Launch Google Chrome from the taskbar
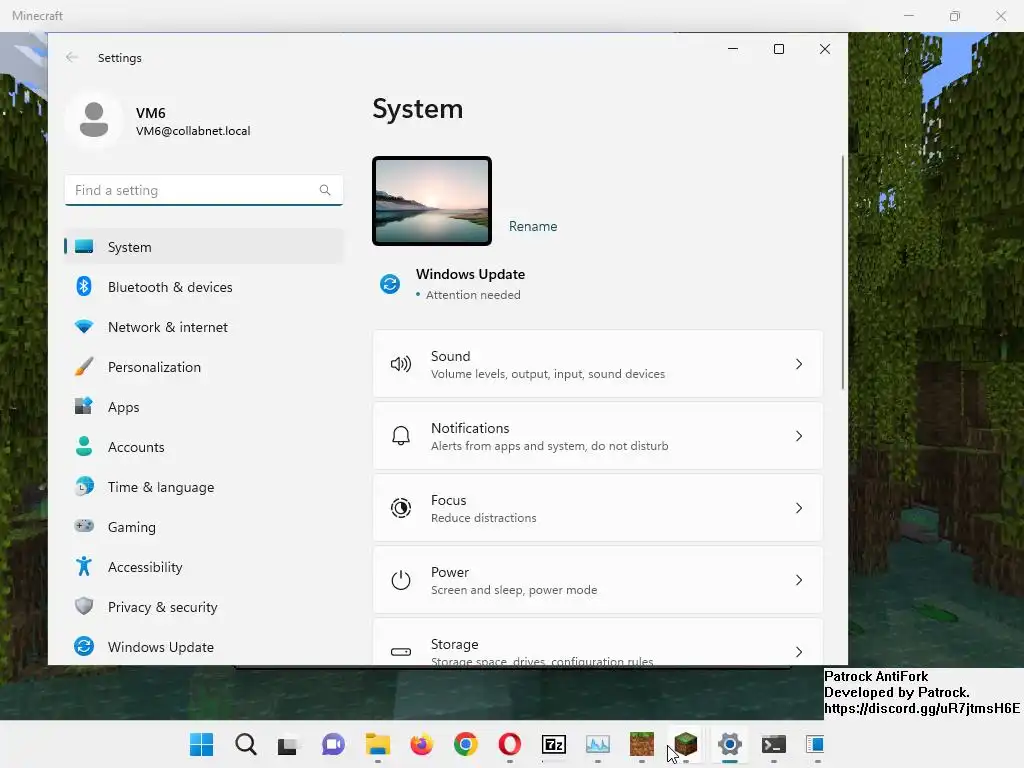The width and height of the screenshot is (1024, 768). pos(466,744)
